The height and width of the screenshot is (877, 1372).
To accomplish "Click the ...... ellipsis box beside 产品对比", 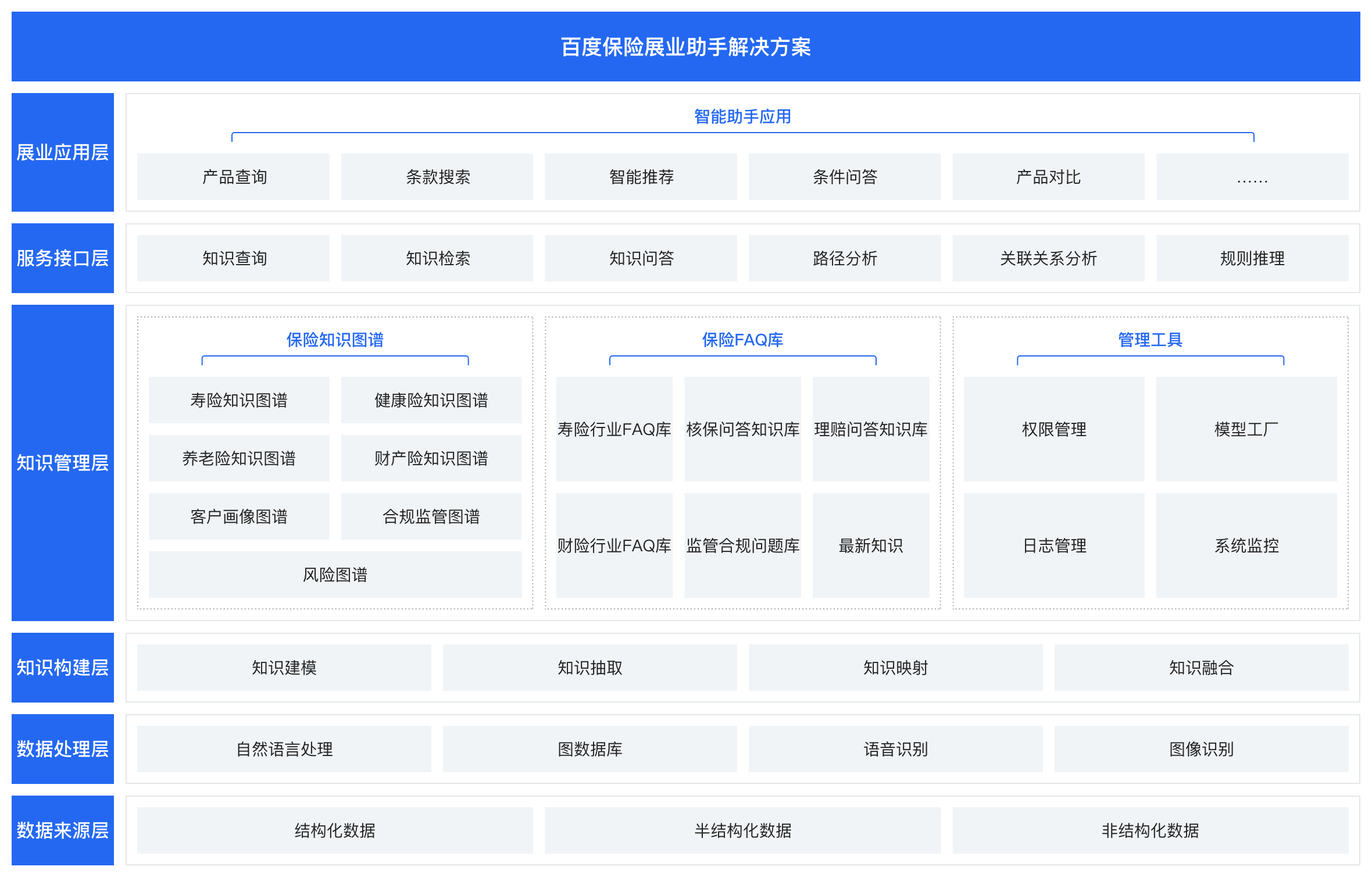I will tap(1252, 177).
